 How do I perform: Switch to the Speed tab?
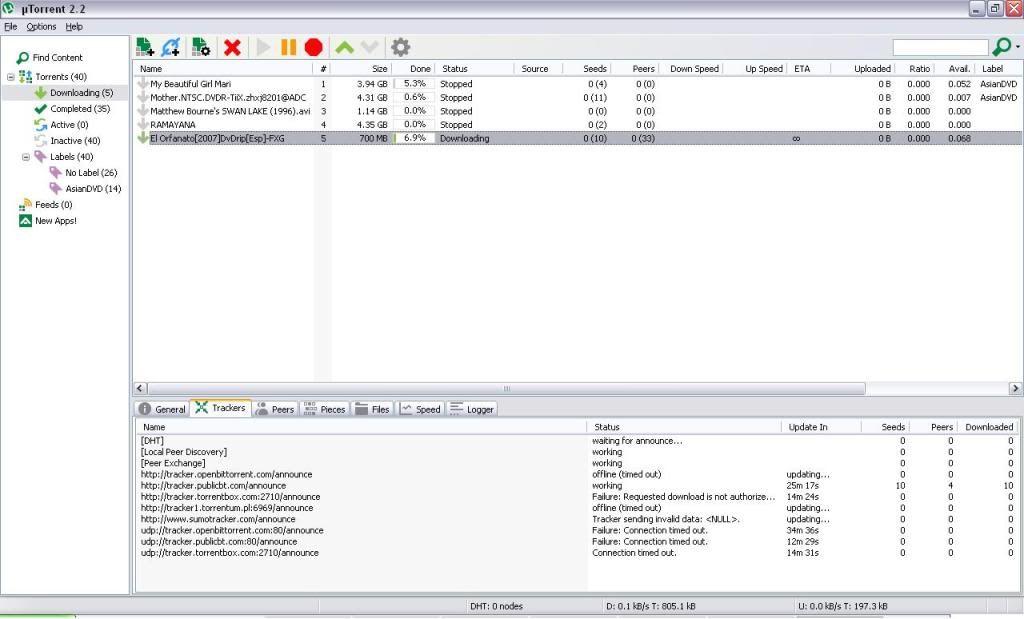tap(421, 409)
